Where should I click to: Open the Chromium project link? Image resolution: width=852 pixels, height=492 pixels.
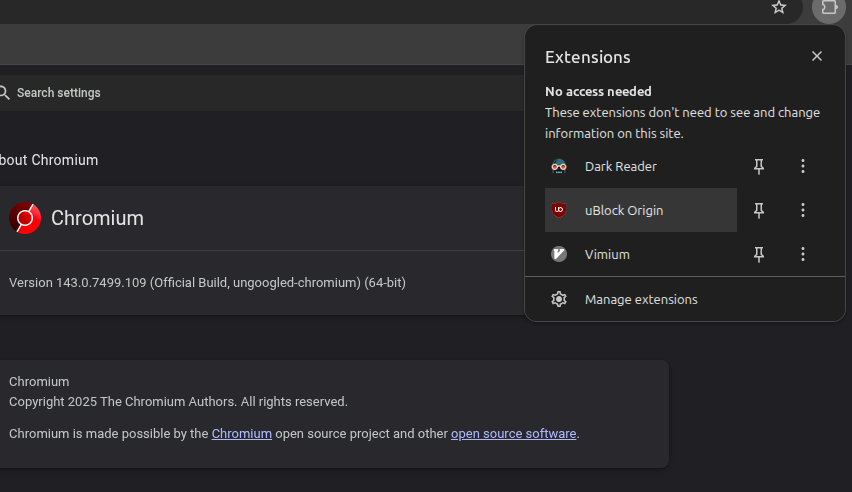click(x=241, y=434)
